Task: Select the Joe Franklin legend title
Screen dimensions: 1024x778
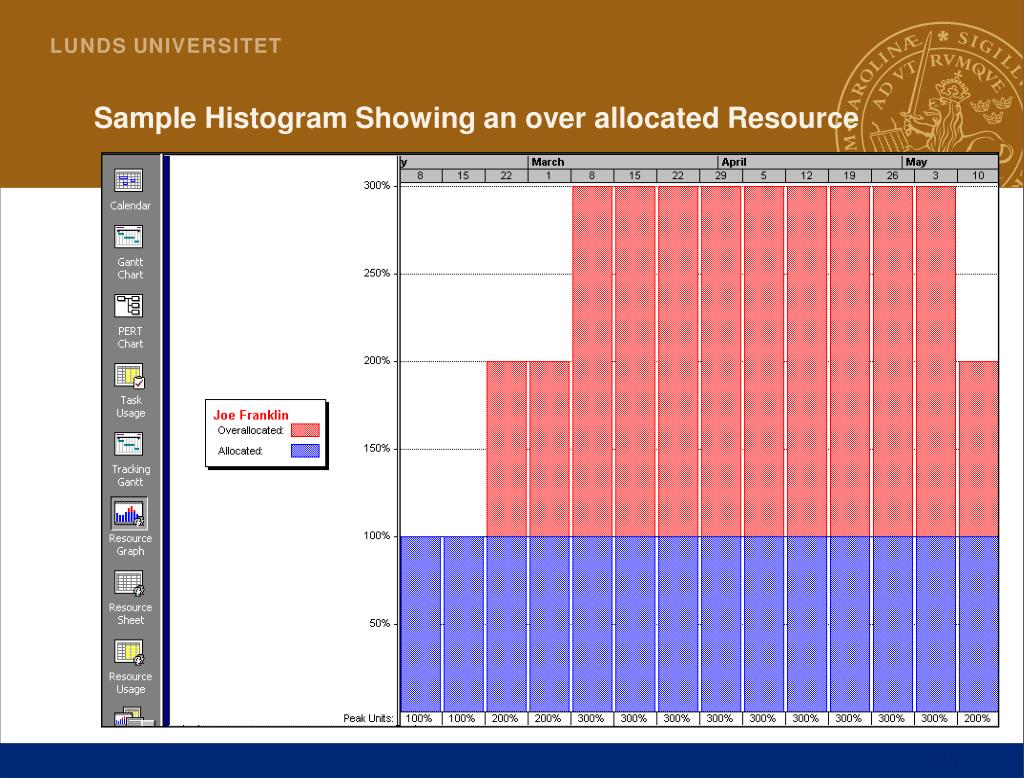Action: pyautogui.click(x=251, y=415)
